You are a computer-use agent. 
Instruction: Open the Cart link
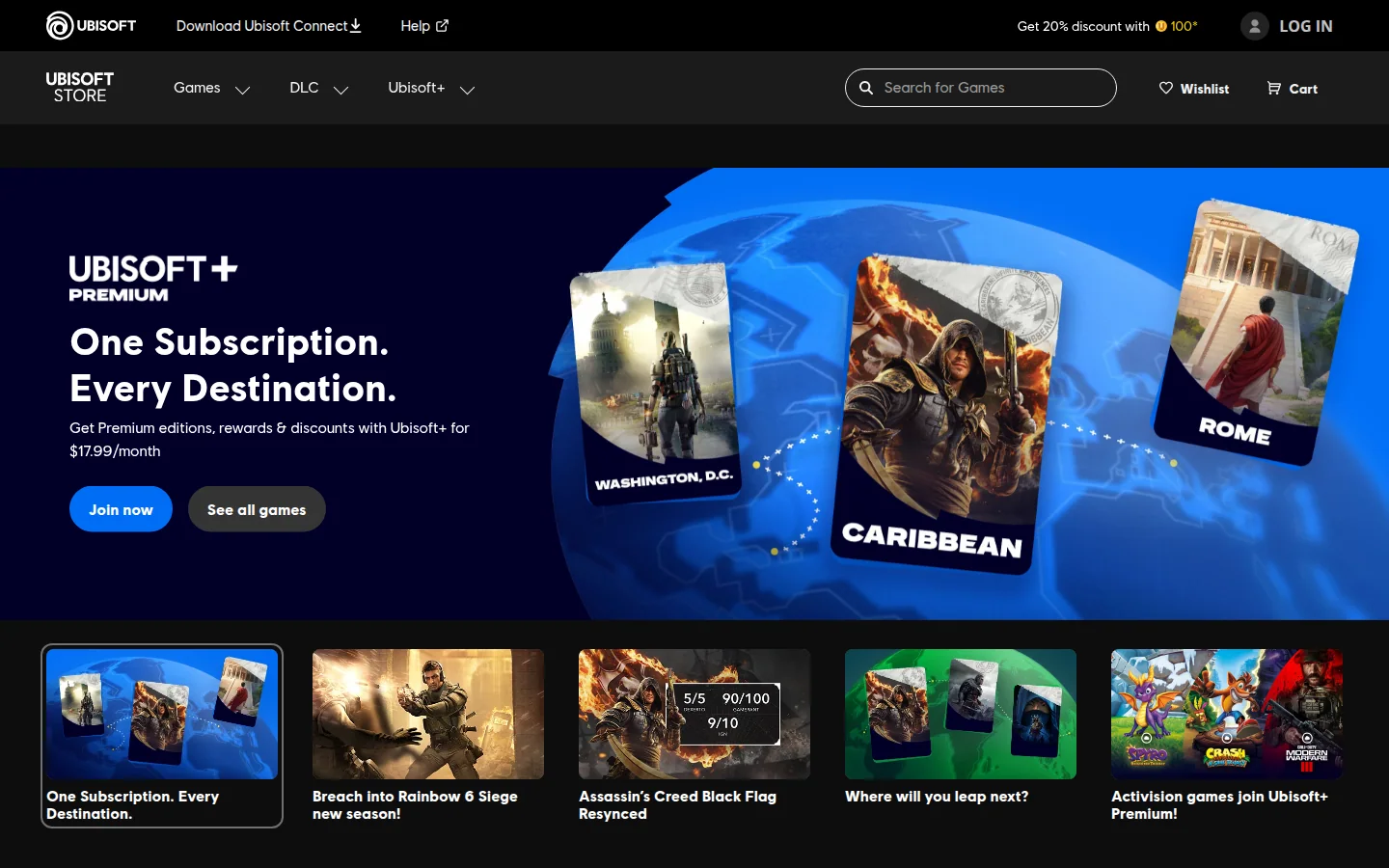(x=1293, y=88)
